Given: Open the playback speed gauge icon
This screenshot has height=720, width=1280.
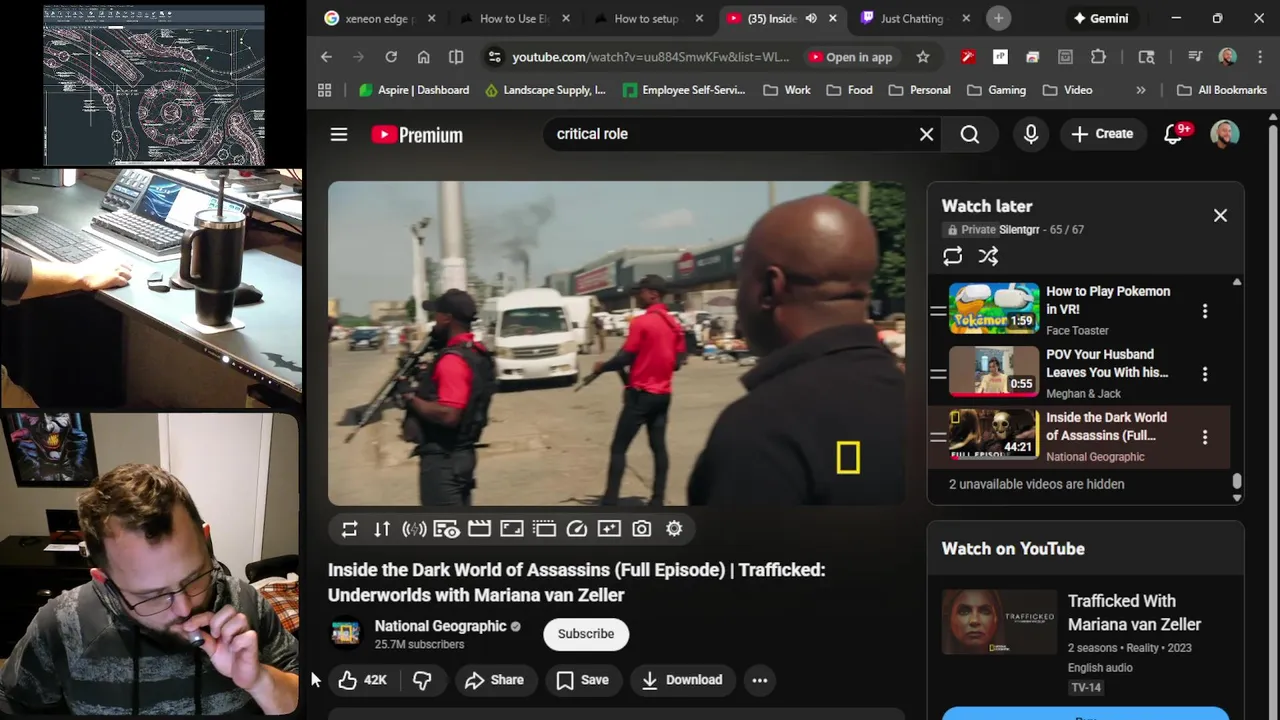Looking at the screenshot, I should click(577, 529).
